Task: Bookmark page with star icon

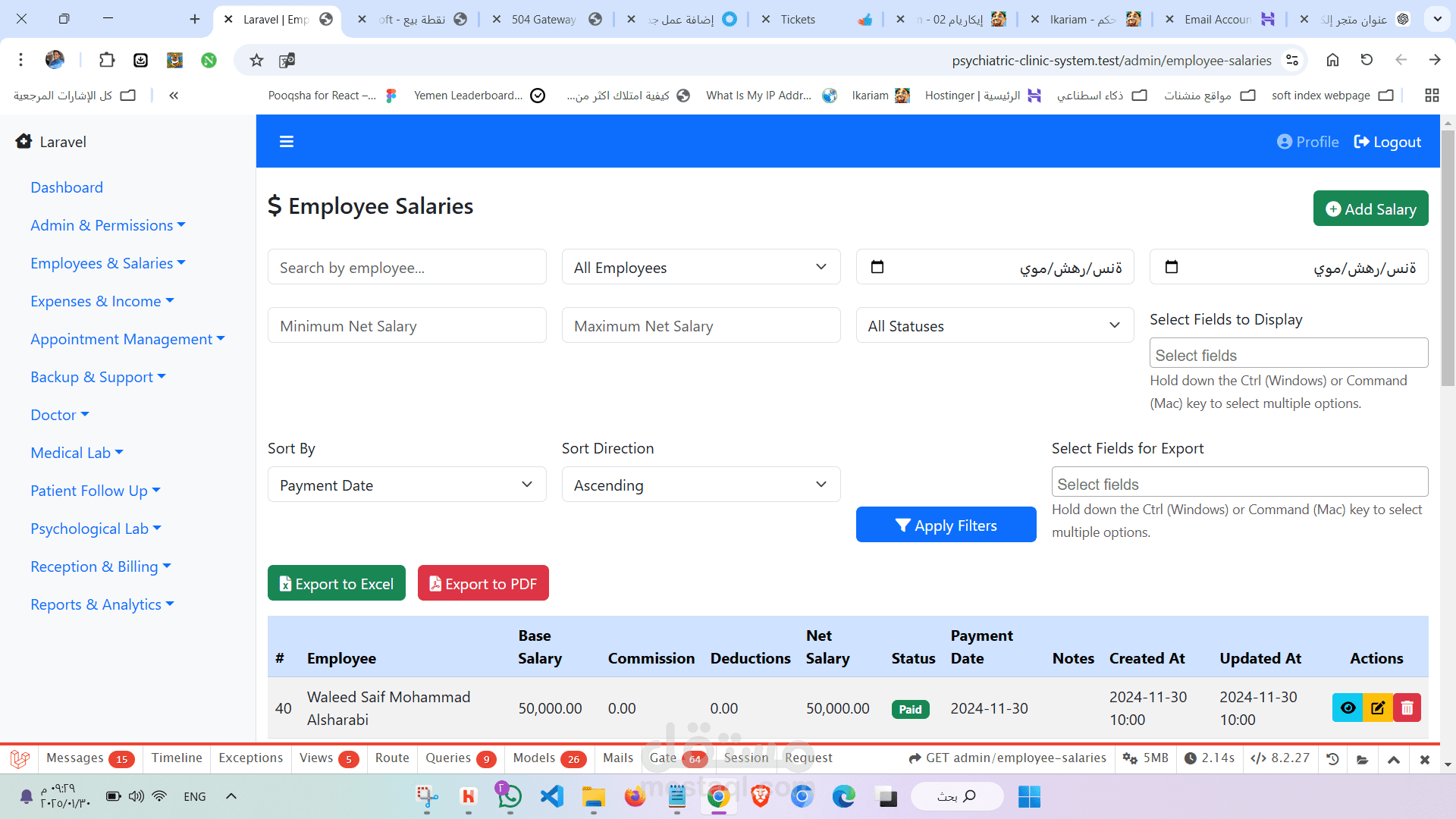Action: [256, 60]
